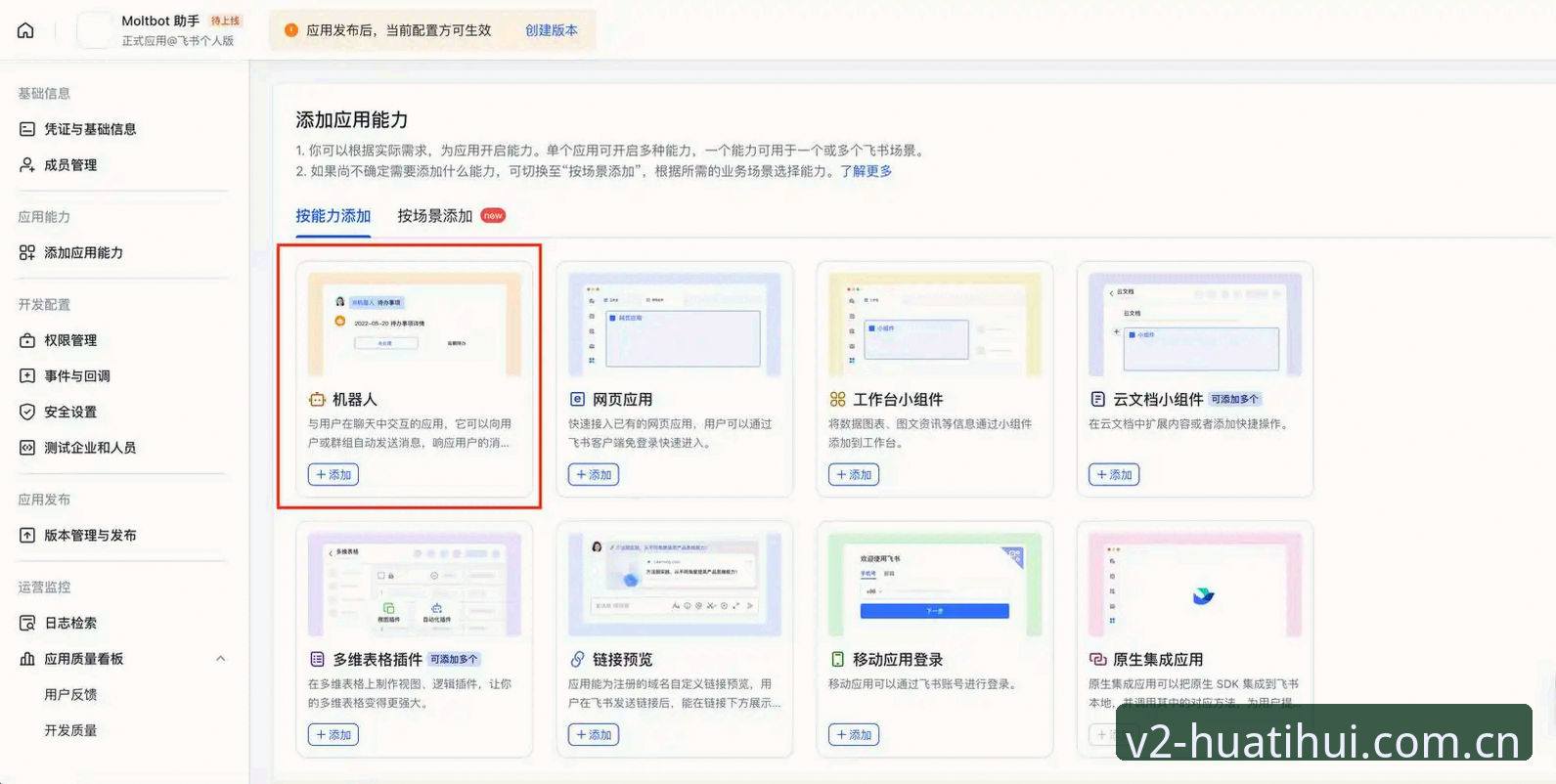This screenshot has height=784, width=1556.
Task: Click the 安全设置 shield icon
Action: click(27, 412)
